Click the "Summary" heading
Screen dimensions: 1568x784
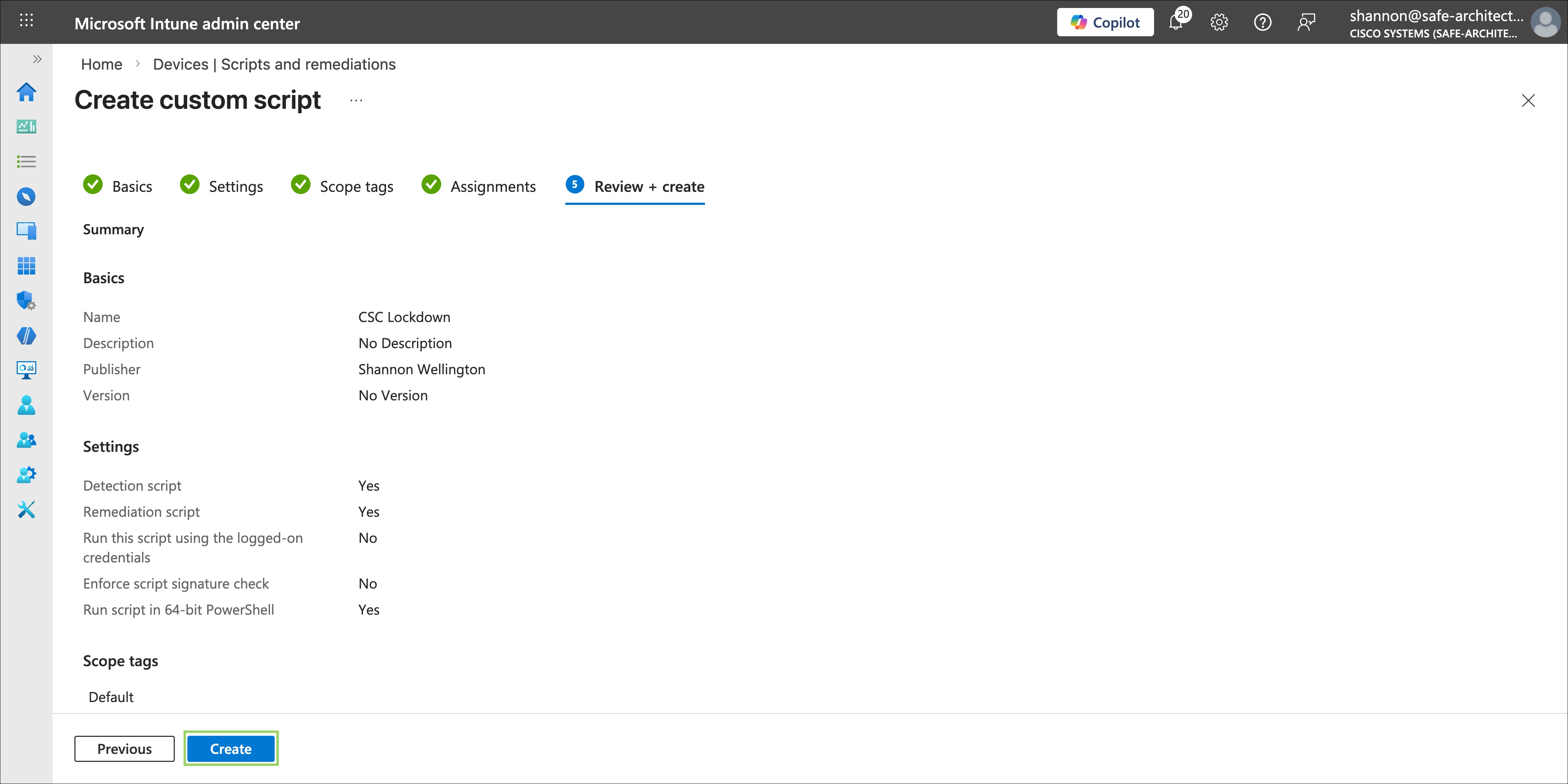coord(113,229)
